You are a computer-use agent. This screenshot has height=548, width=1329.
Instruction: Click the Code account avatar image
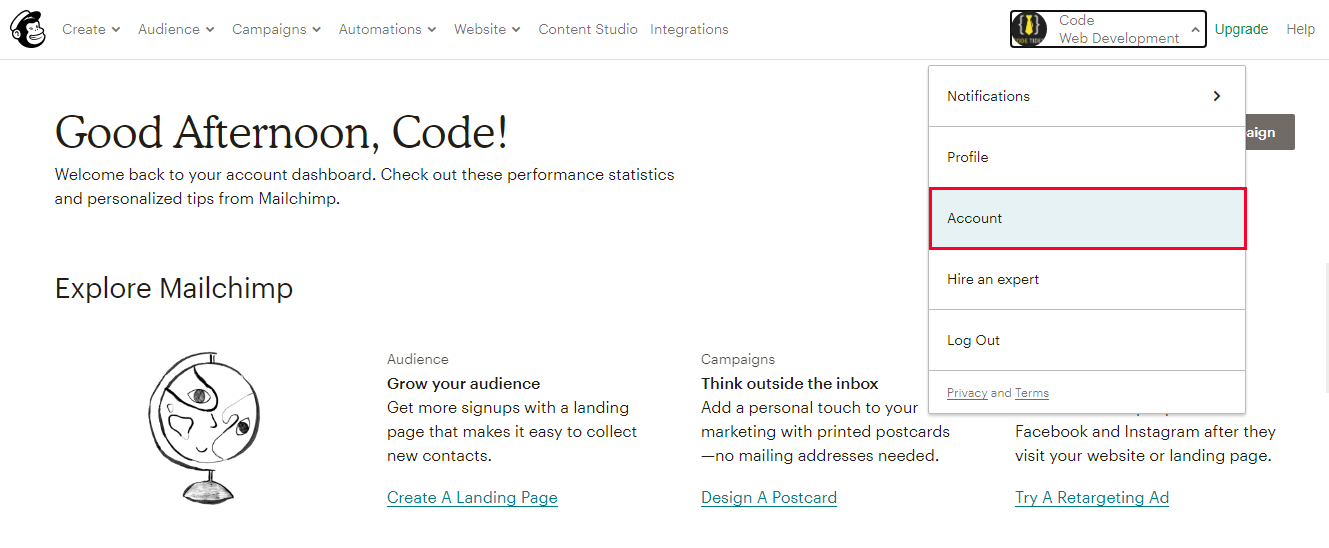tap(1030, 29)
